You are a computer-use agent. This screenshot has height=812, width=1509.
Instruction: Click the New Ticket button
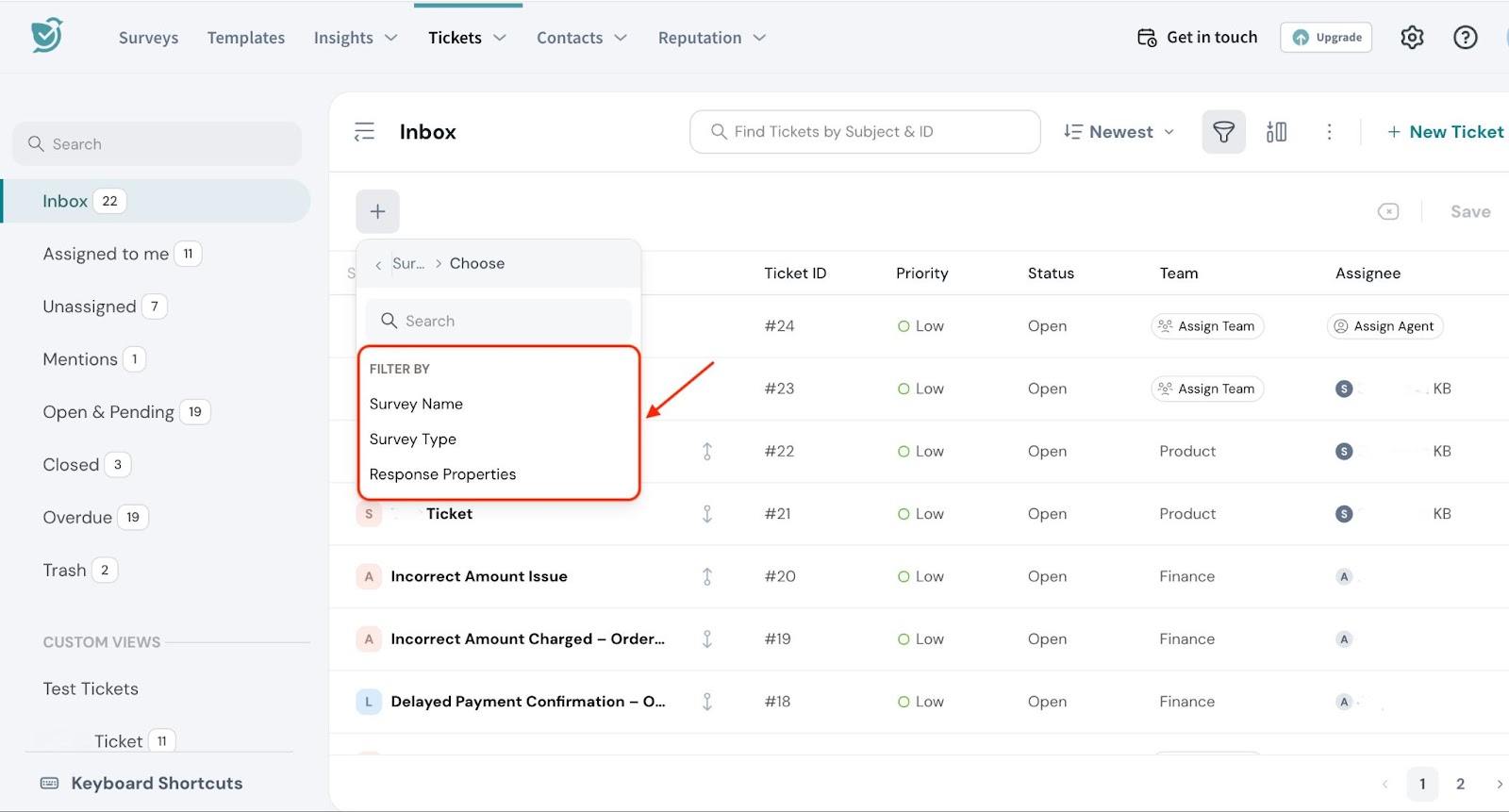pos(1445,132)
